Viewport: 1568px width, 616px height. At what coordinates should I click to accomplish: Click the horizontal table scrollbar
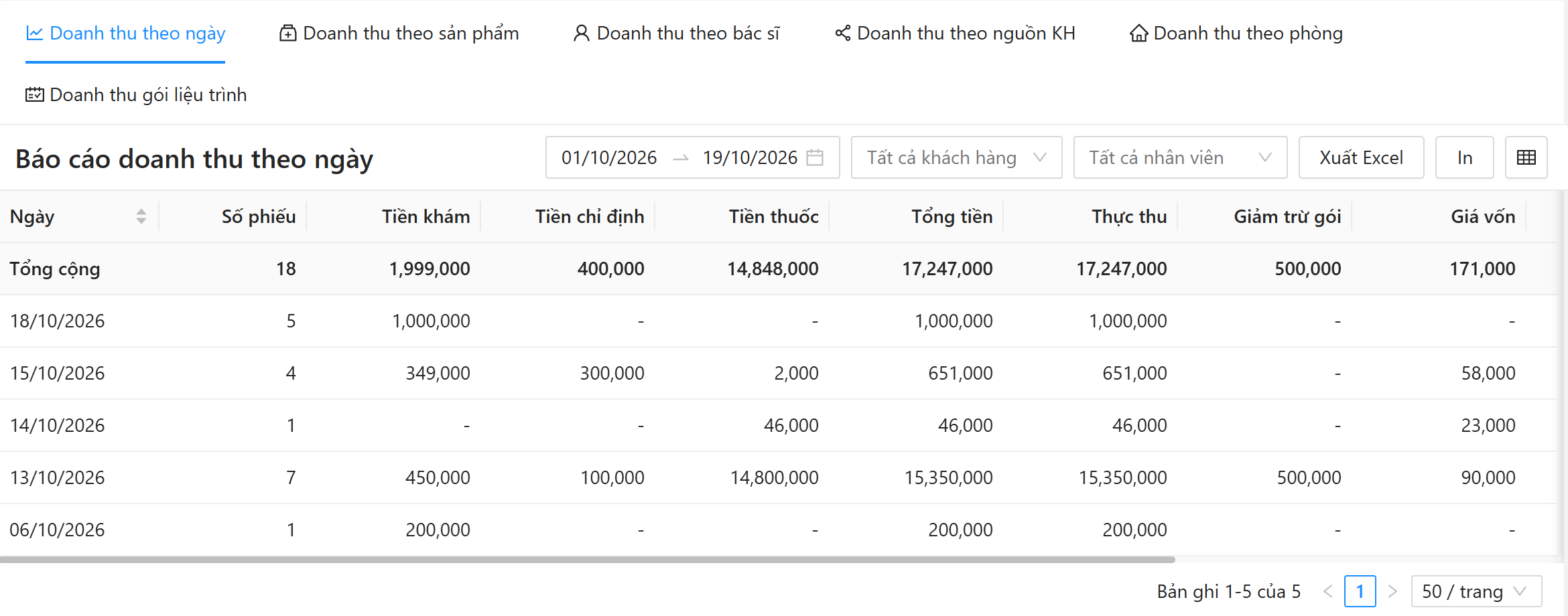click(x=587, y=559)
